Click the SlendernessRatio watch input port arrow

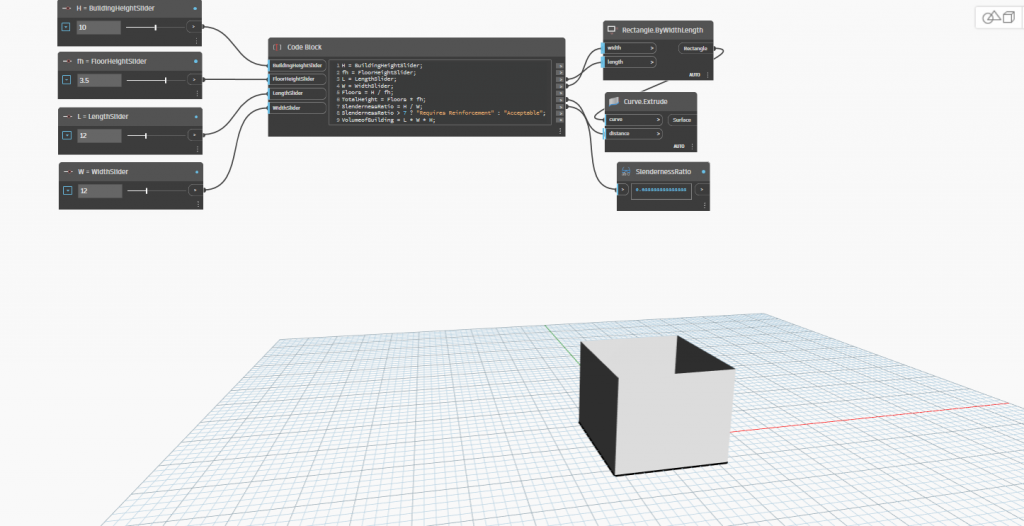point(622,190)
